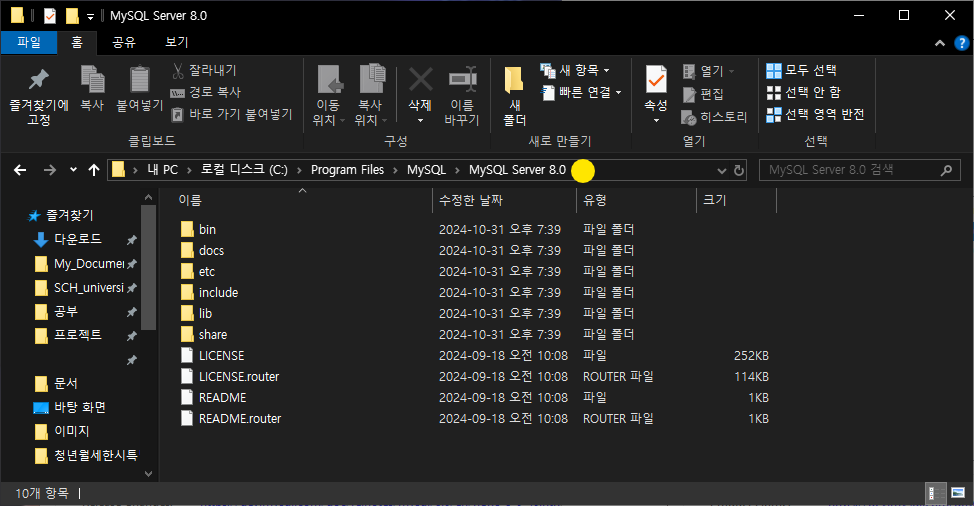Screen dimensions: 974x506
Task: Click Paste shortcut (바로 가기 붙여넣기)
Action: [x=232, y=114]
